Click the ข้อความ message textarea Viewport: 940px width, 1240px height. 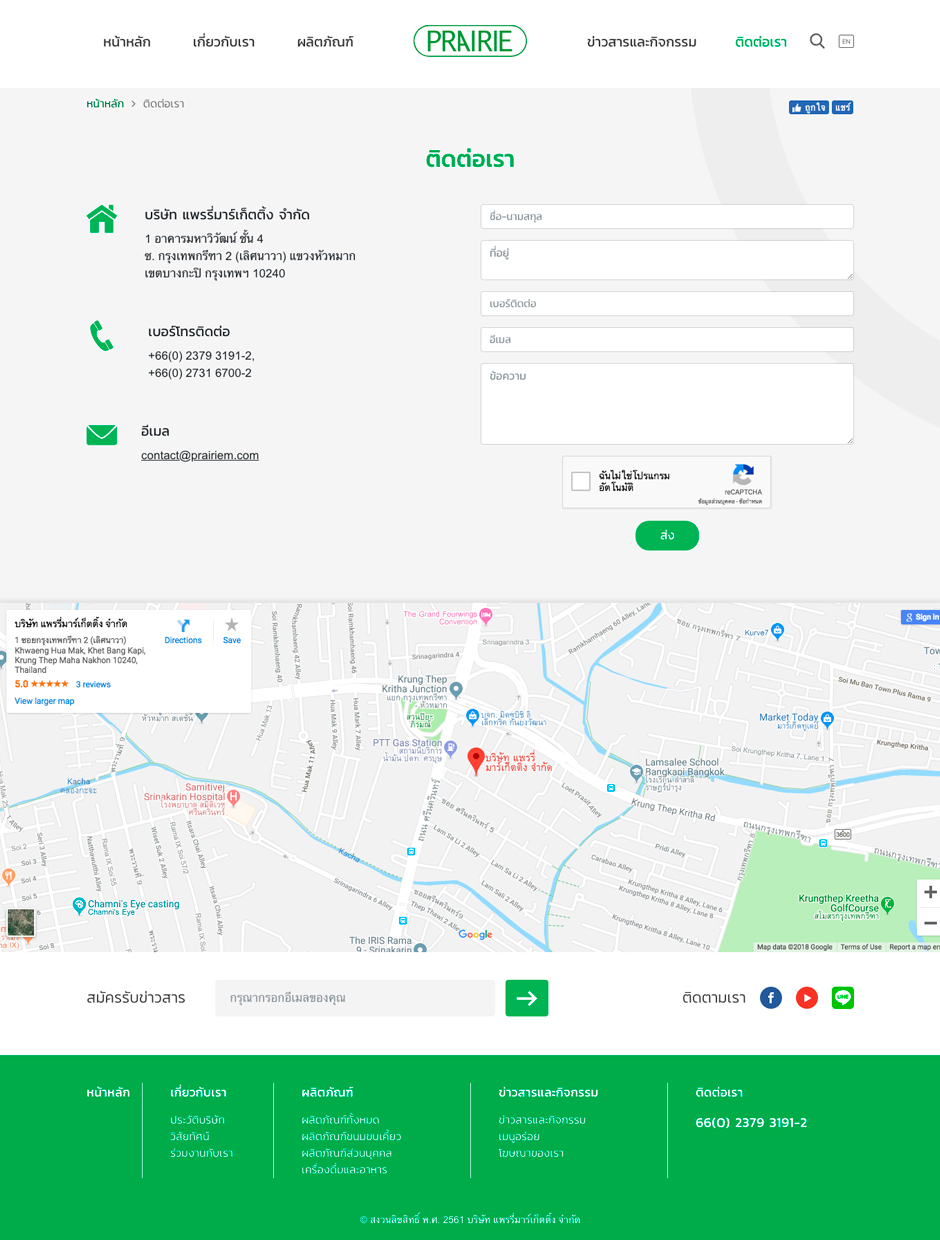coord(667,404)
